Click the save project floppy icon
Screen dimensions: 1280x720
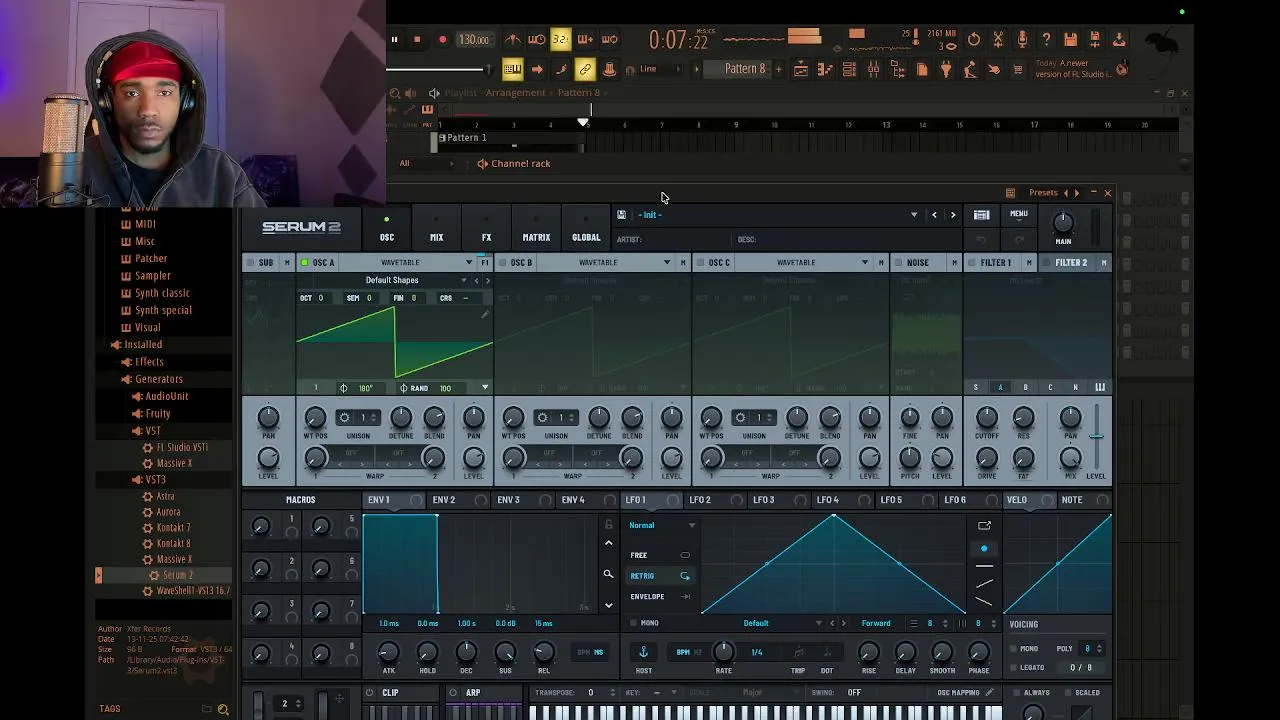coord(1070,40)
